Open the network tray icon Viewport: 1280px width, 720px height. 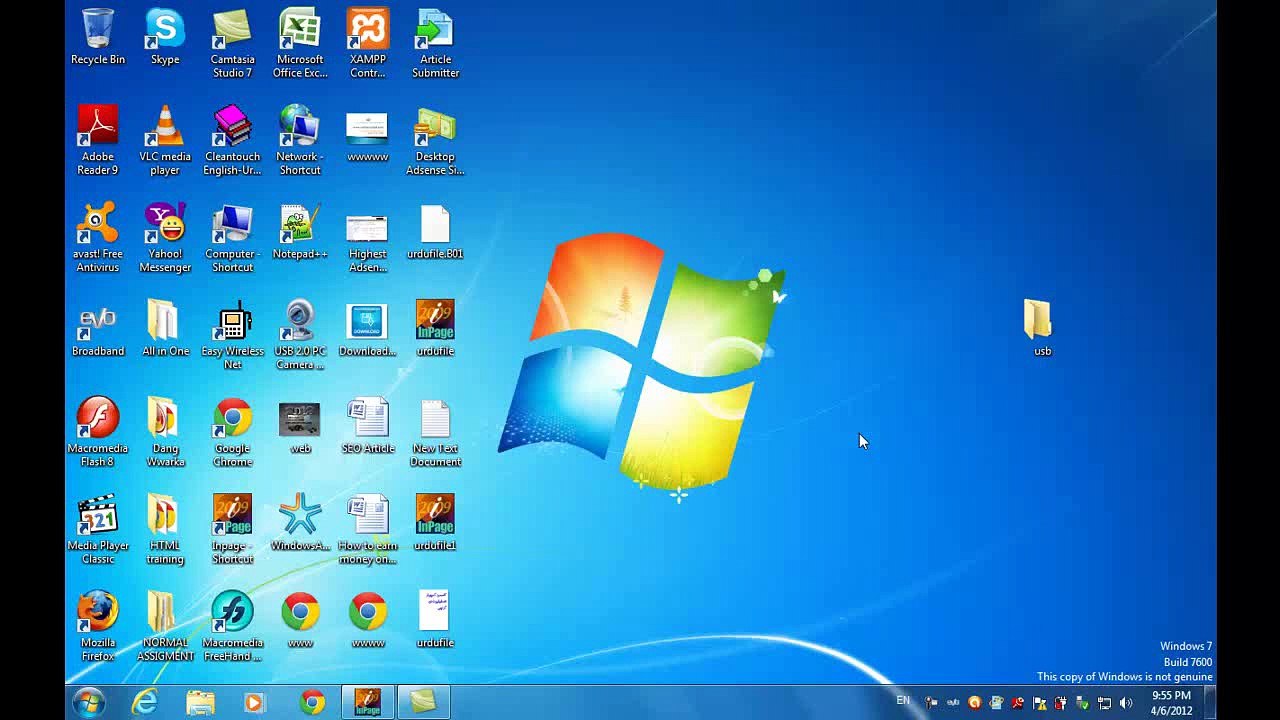point(1104,703)
